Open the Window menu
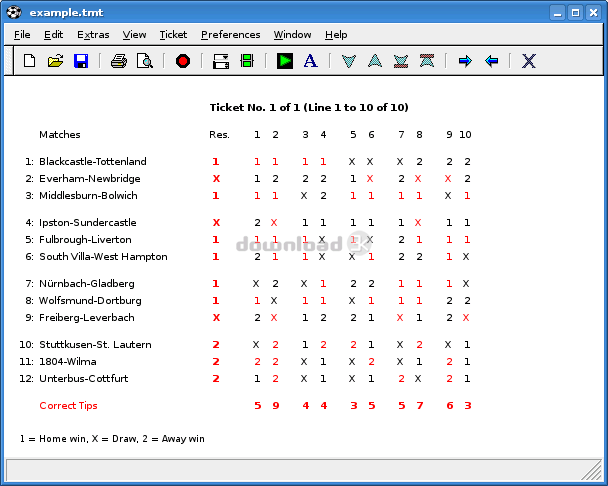The image size is (608, 486). [x=292, y=35]
